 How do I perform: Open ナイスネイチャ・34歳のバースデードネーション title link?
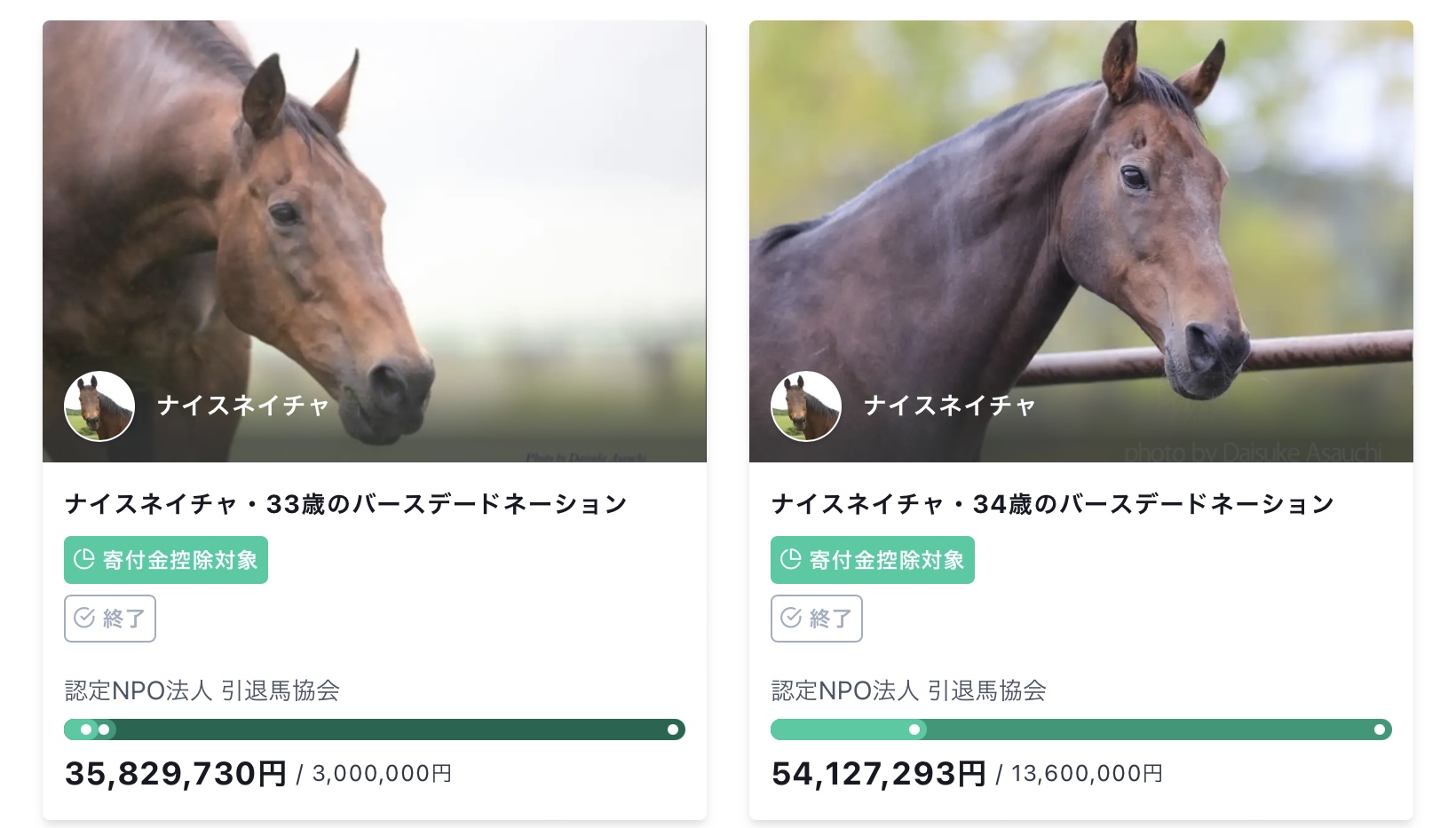(1053, 504)
